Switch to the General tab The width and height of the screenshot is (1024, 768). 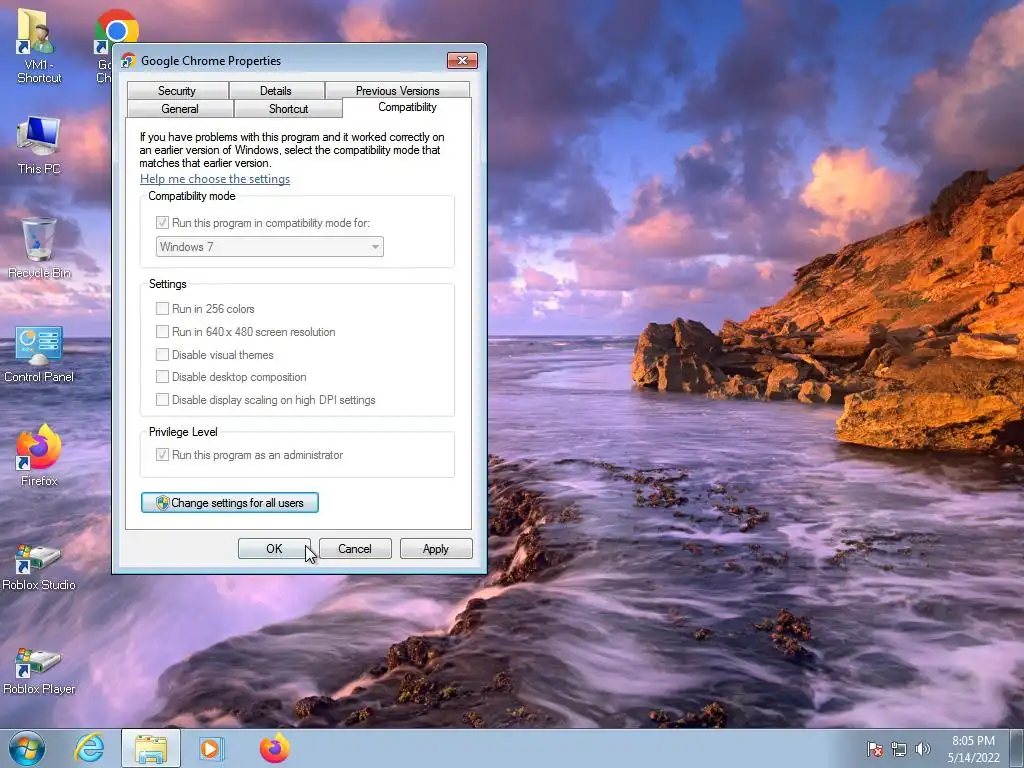click(180, 108)
